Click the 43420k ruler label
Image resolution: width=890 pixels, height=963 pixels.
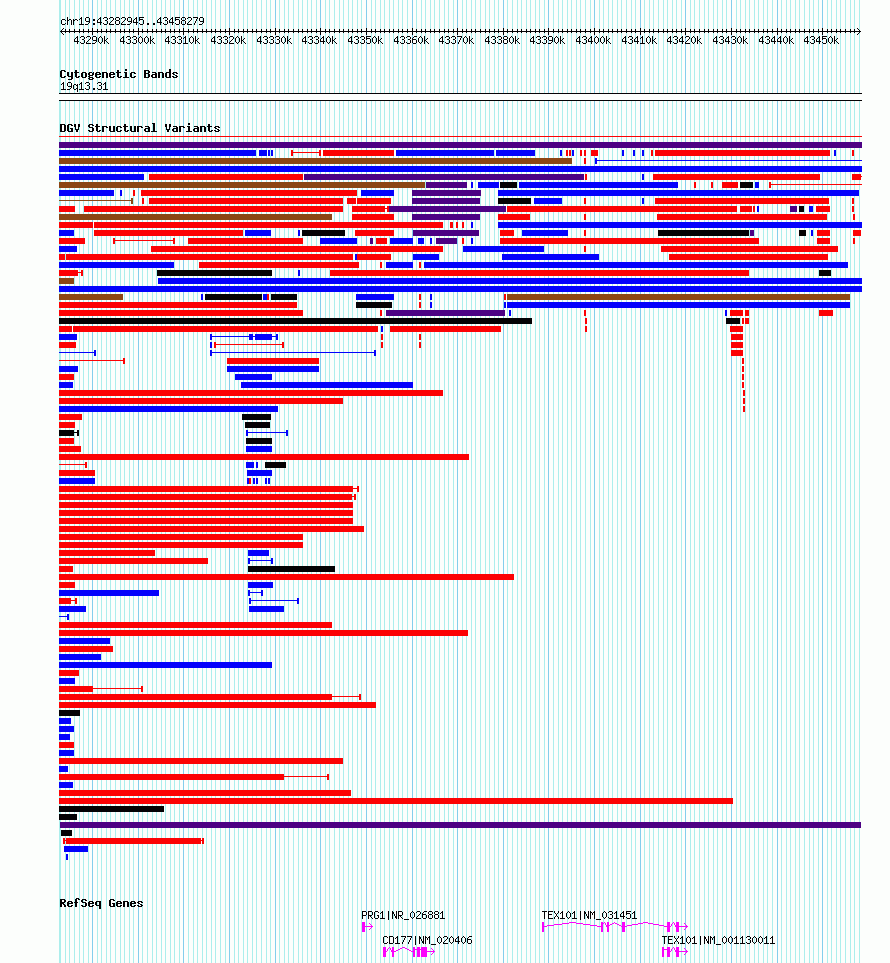pyautogui.click(x=684, y=41)
